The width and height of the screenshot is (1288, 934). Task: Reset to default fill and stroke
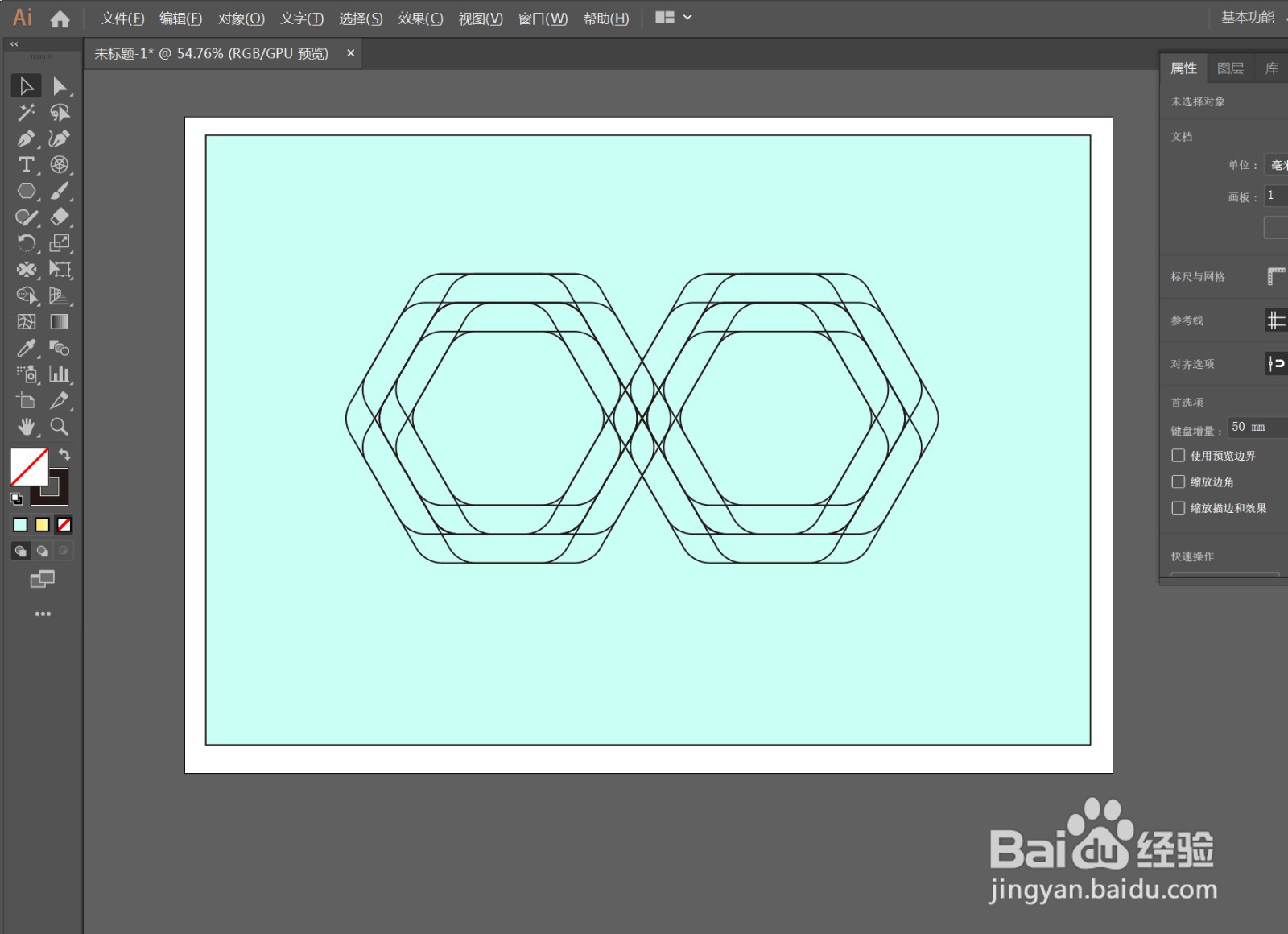point(16,499)
